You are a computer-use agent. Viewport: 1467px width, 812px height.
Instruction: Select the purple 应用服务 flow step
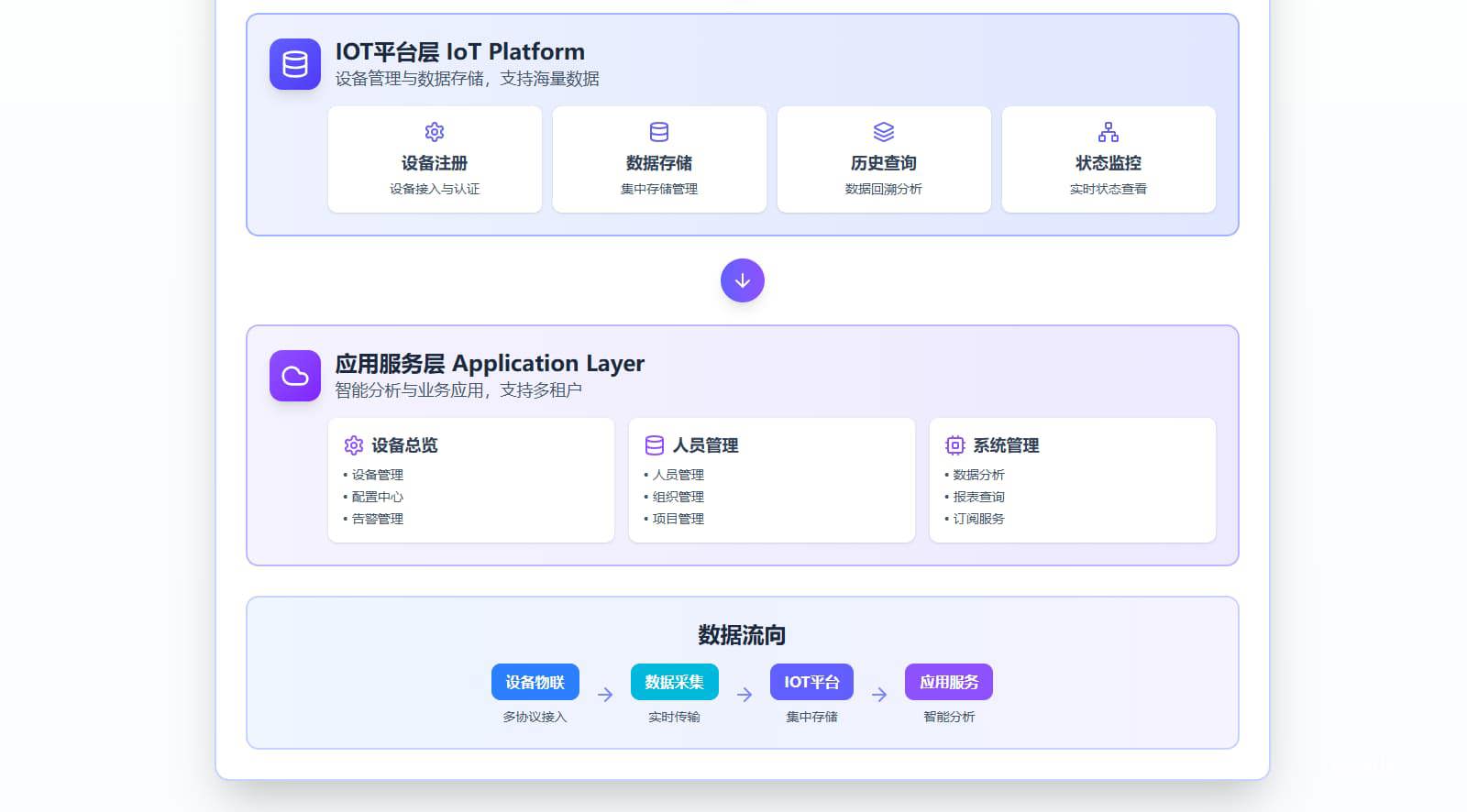(949, 682)
